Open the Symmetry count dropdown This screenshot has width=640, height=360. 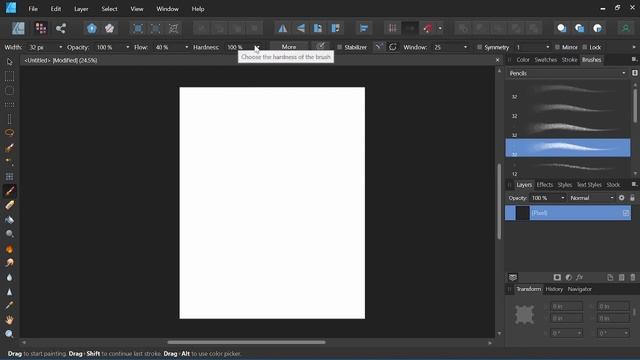547,47
